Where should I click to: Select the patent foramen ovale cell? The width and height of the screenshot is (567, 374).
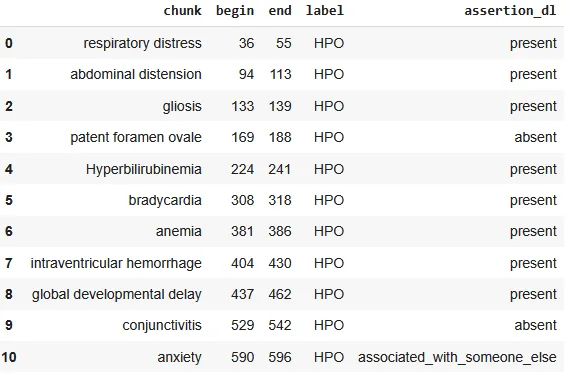(136, 137)
